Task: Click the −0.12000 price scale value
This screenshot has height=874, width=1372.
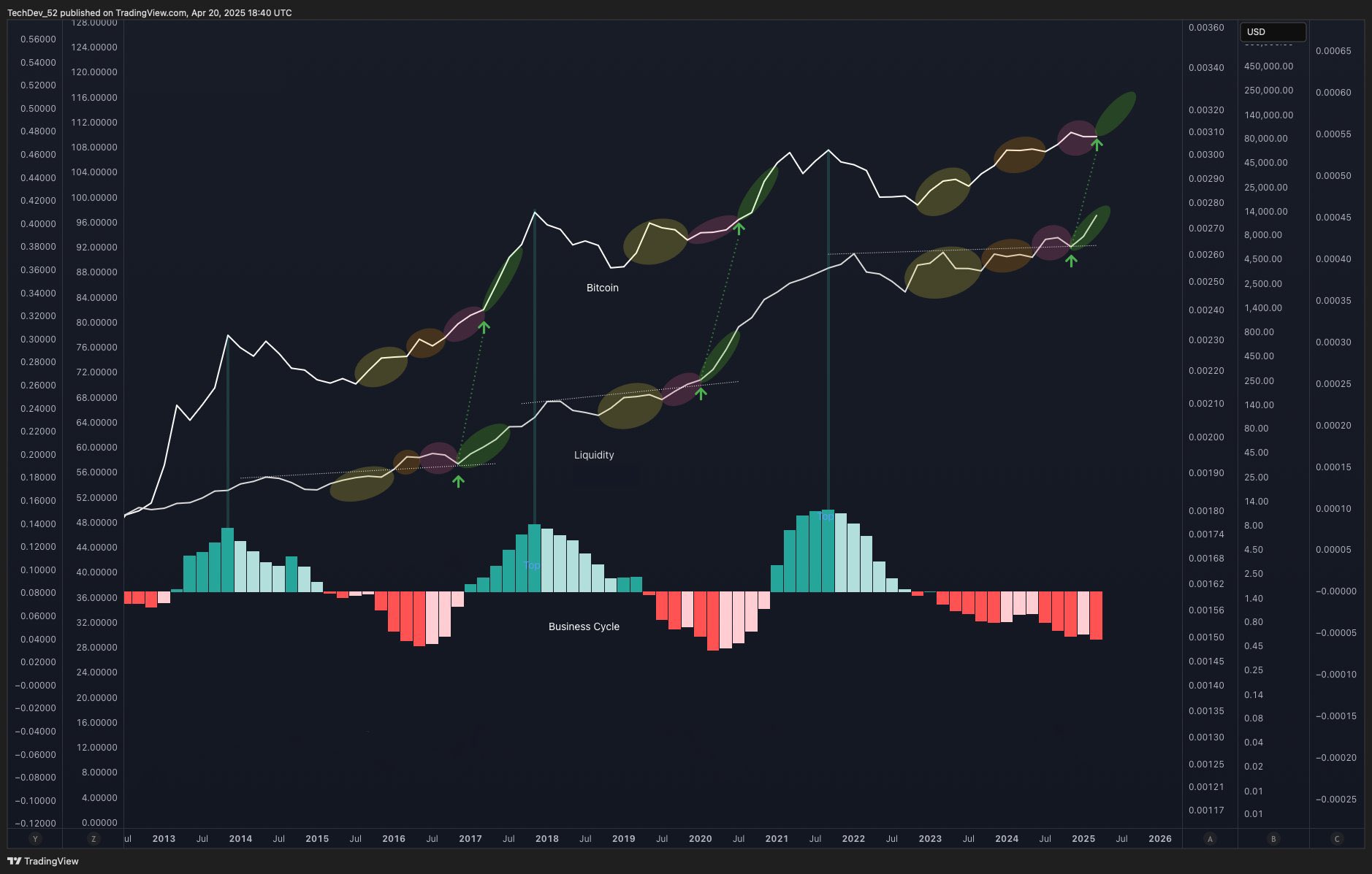Action: click(36, 824)
